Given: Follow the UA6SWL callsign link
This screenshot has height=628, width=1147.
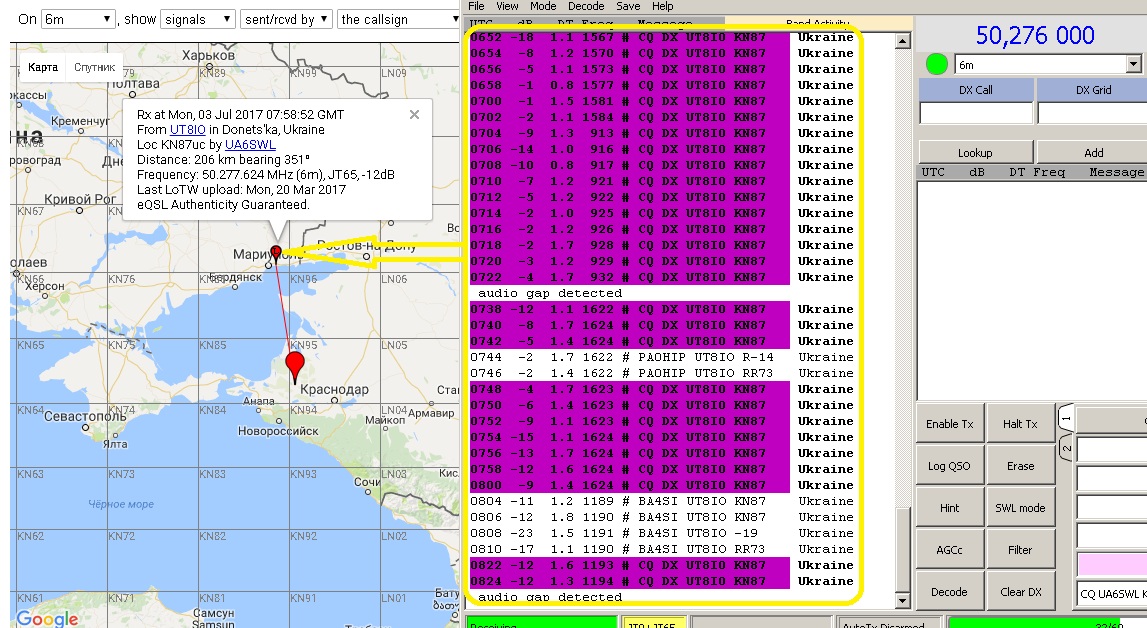Looking at the screenshot, I should click(x=250, y=145).
